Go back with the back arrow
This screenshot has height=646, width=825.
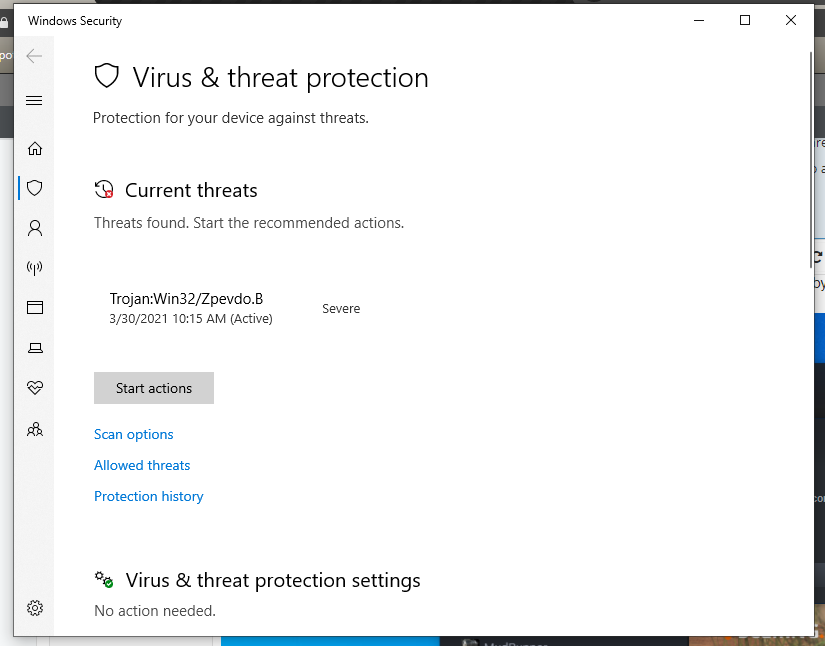34,56
